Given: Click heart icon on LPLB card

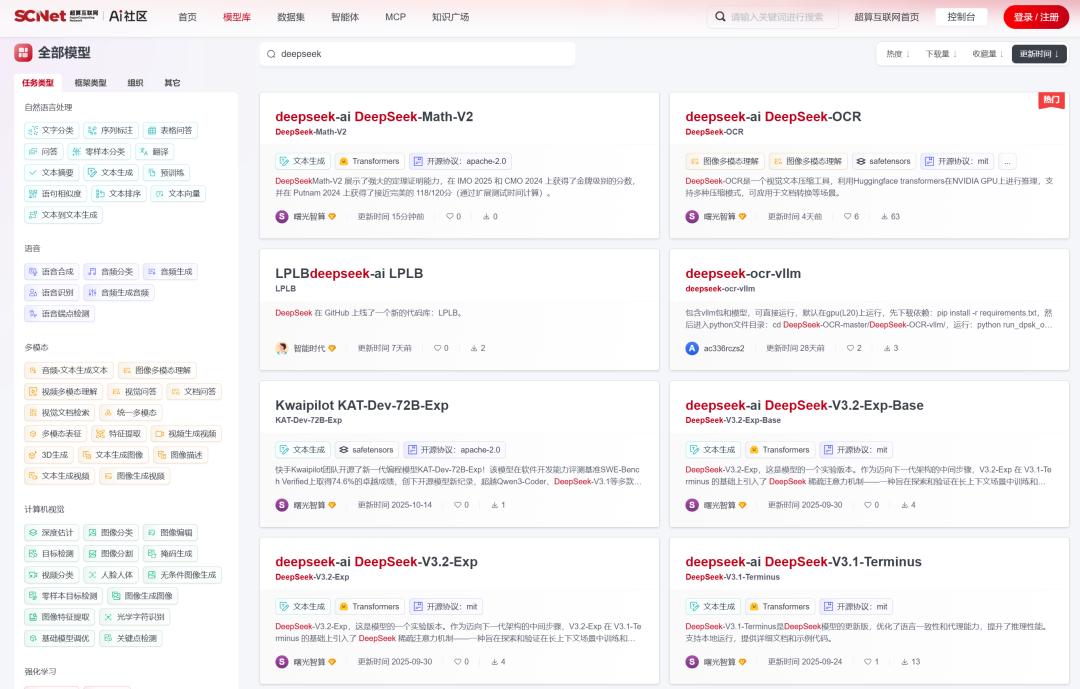Looking at the screenshot, I should 437,348.
